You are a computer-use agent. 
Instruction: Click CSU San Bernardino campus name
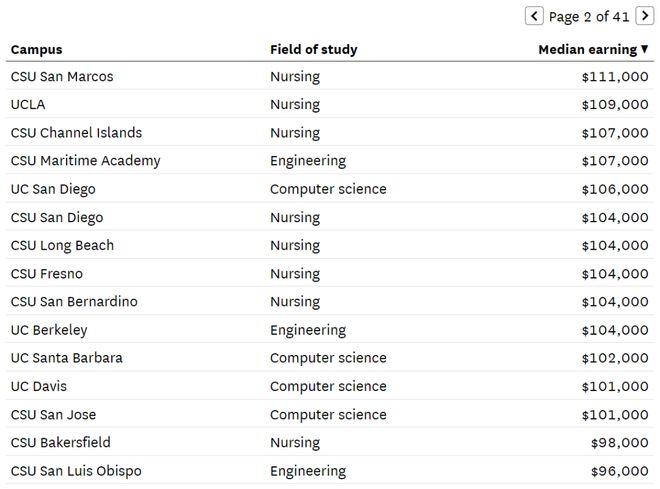pyautogui.click(x=74, y=302)
